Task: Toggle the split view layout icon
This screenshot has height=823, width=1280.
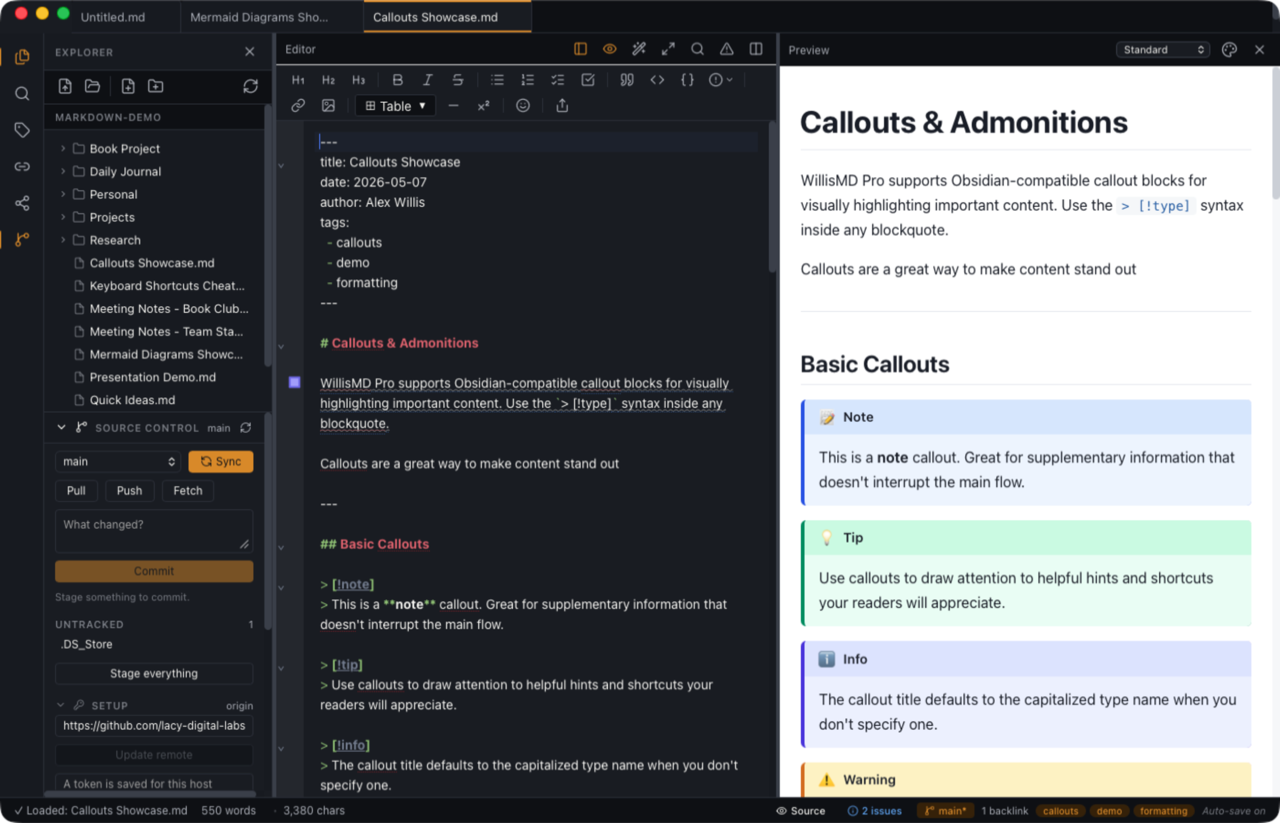Action: click(x=756, y=49)
